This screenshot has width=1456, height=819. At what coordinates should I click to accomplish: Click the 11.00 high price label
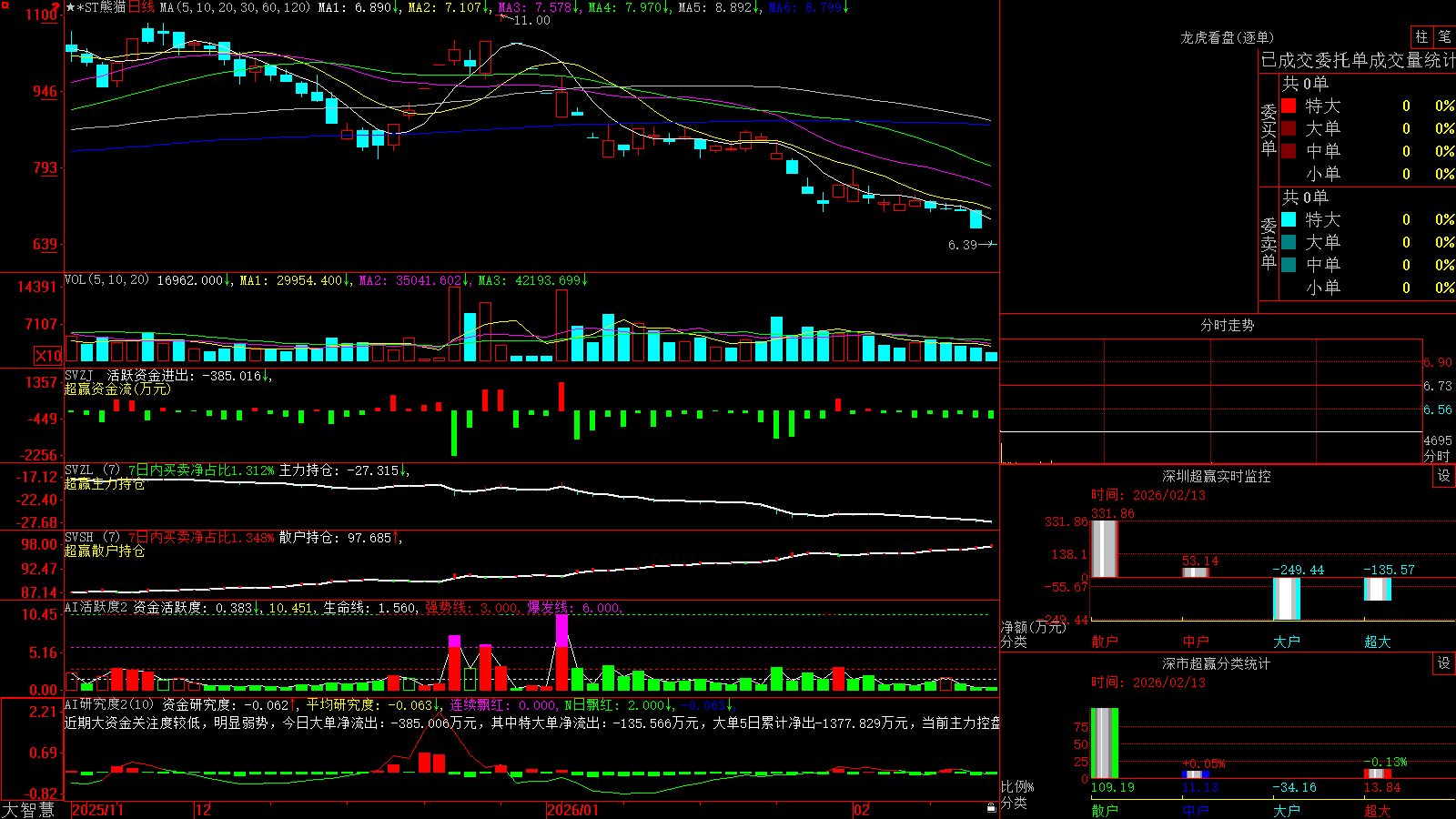tap(531, 20)
